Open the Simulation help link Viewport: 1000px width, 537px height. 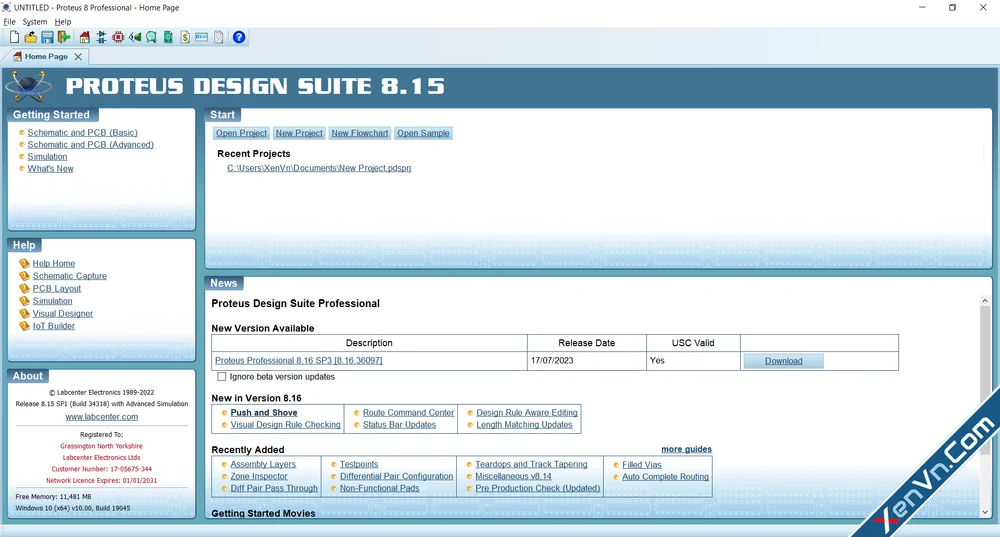pyautogui.click(x=52, y=301)
